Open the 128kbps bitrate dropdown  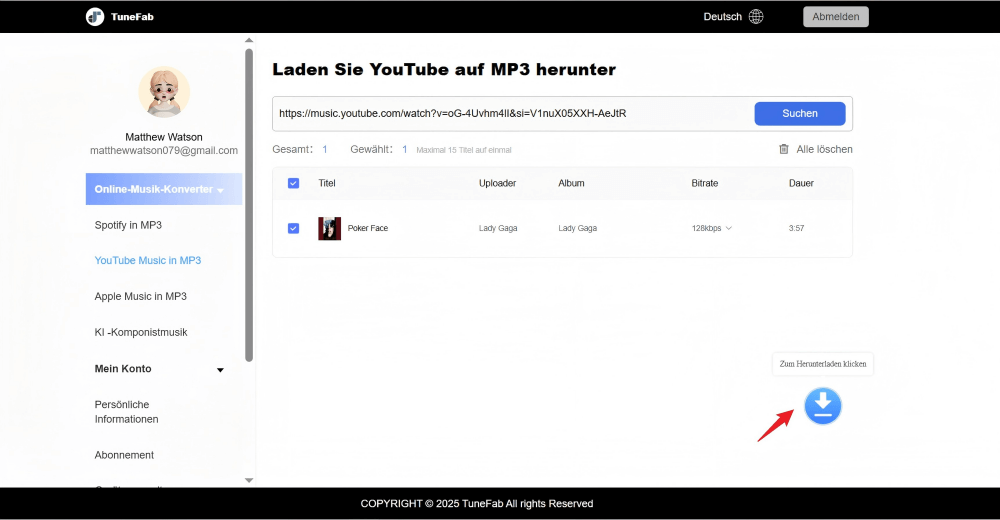pyautogui.click(x=712, y=228)
